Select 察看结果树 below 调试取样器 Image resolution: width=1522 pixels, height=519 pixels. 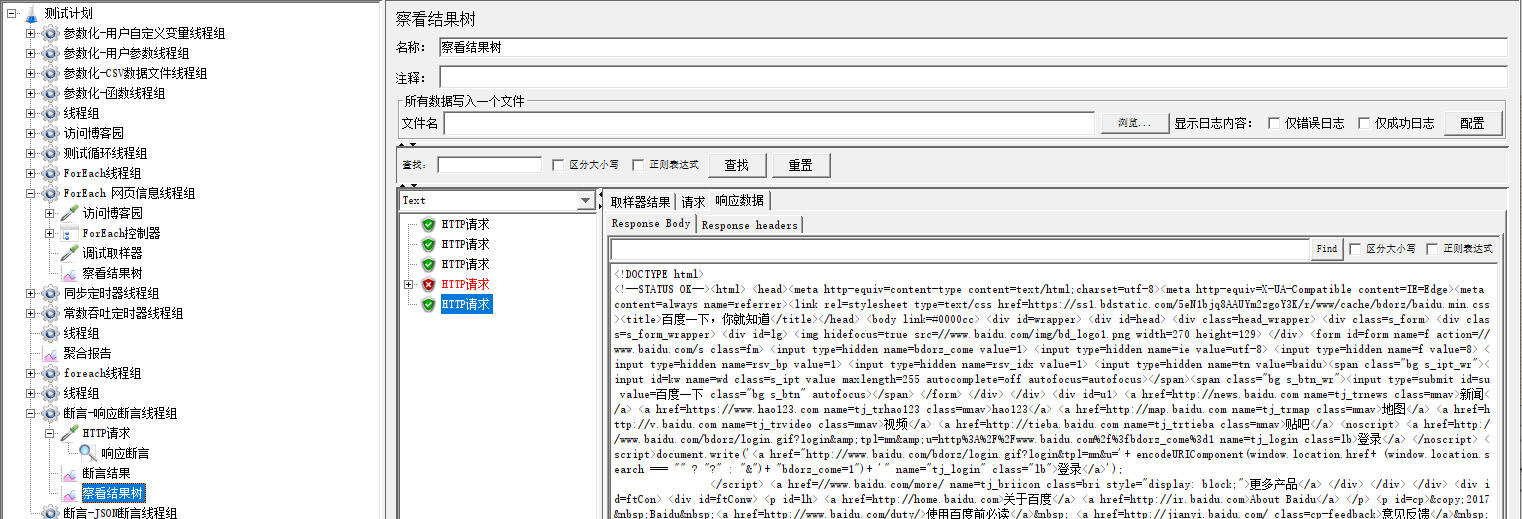tap(112, 273)
